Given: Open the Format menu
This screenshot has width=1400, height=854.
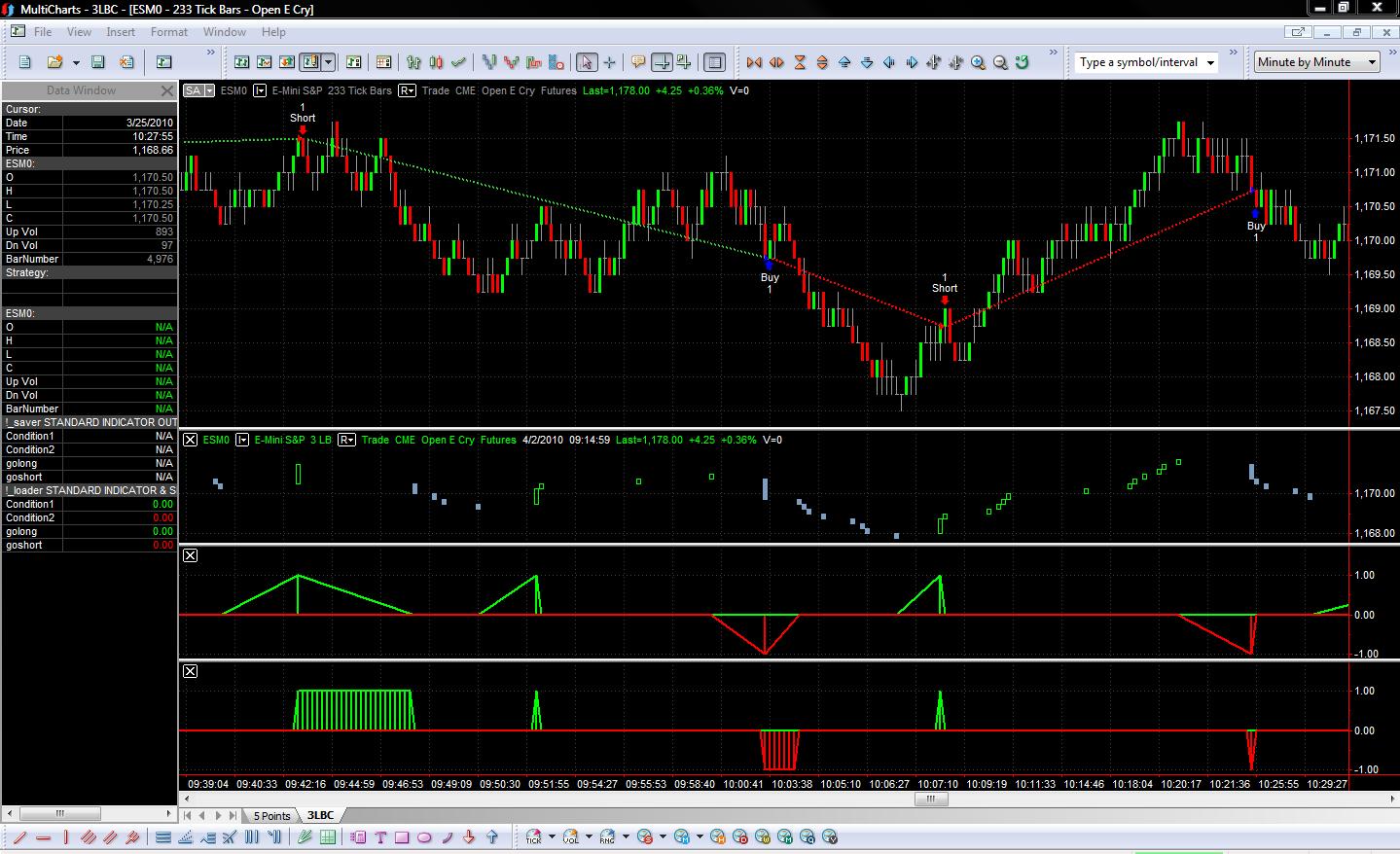Looking at the screenshot, I should point(169,32).
